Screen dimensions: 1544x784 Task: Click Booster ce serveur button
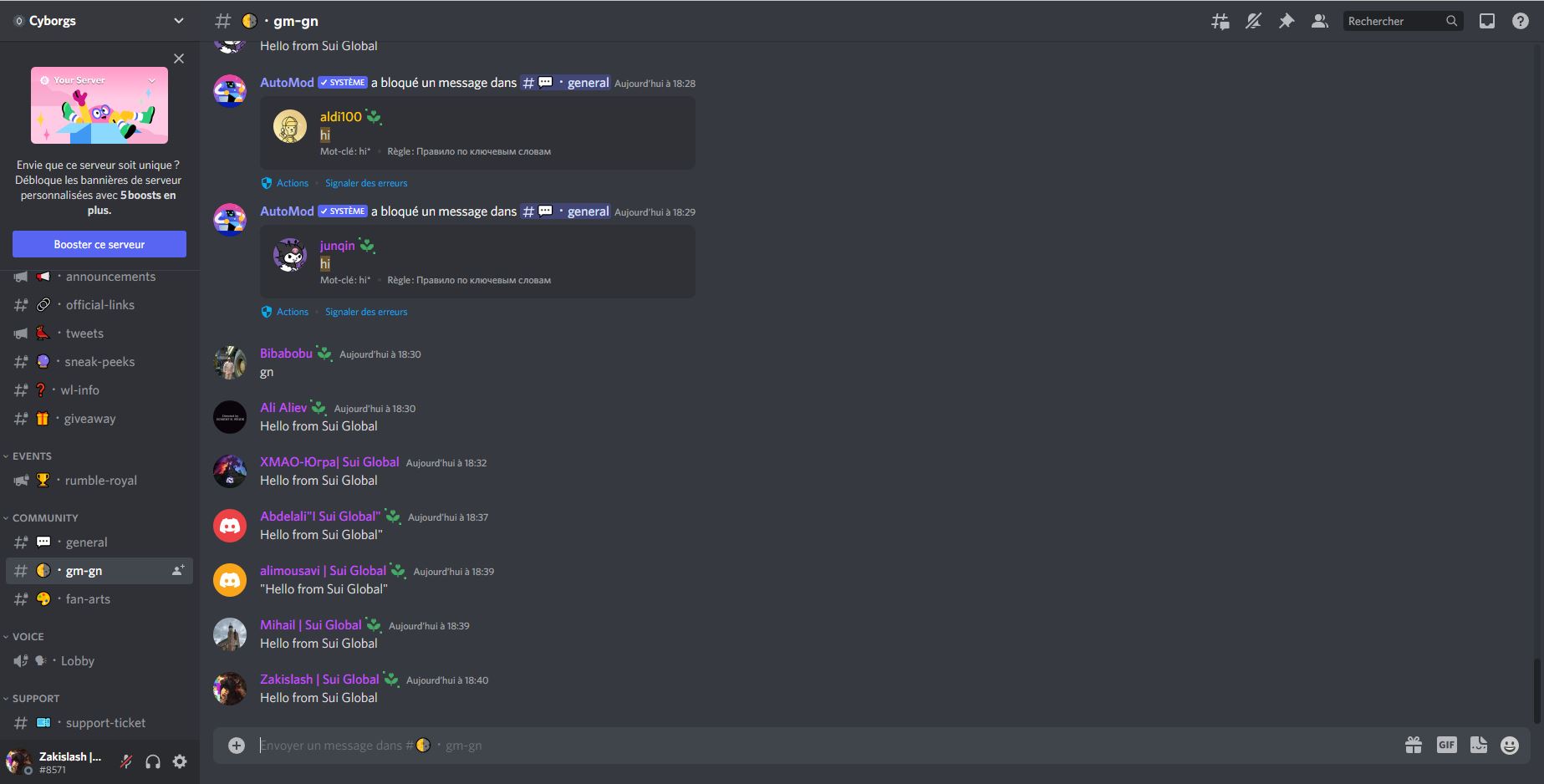[99, 244]
